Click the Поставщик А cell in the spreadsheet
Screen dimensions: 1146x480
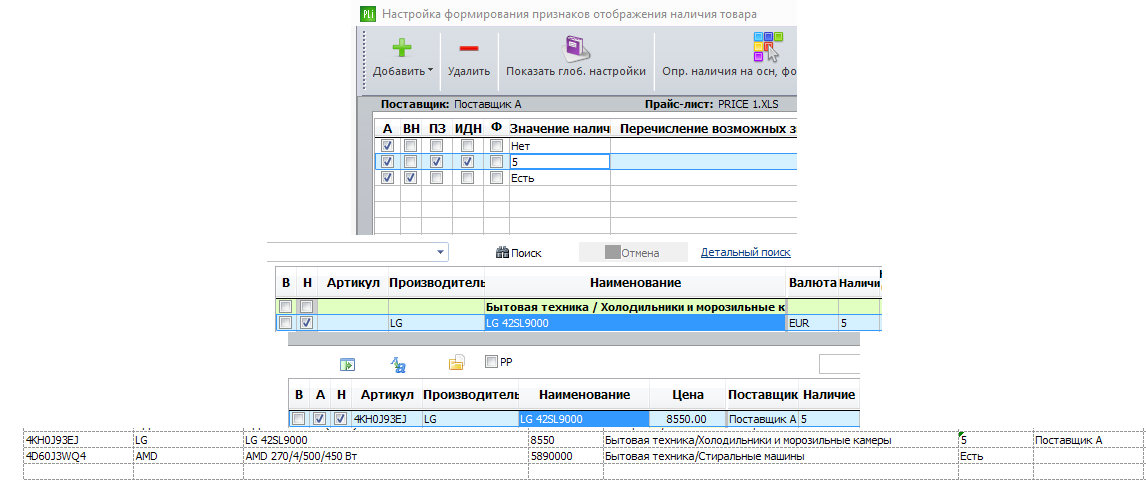point(1087,441)
